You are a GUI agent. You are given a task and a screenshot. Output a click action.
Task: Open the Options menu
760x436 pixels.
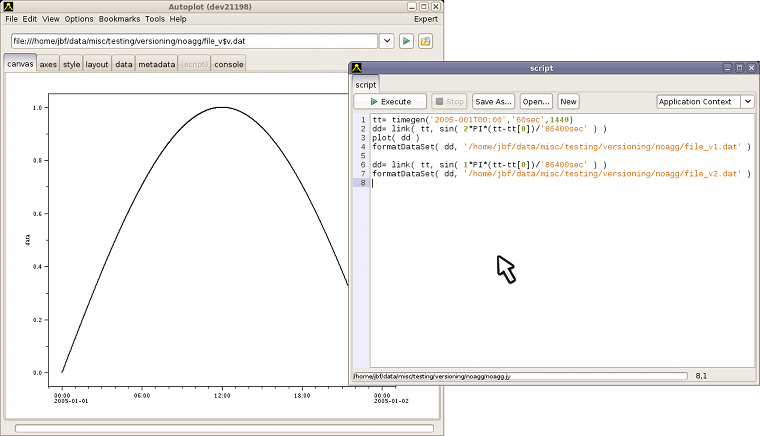[79, 19]
